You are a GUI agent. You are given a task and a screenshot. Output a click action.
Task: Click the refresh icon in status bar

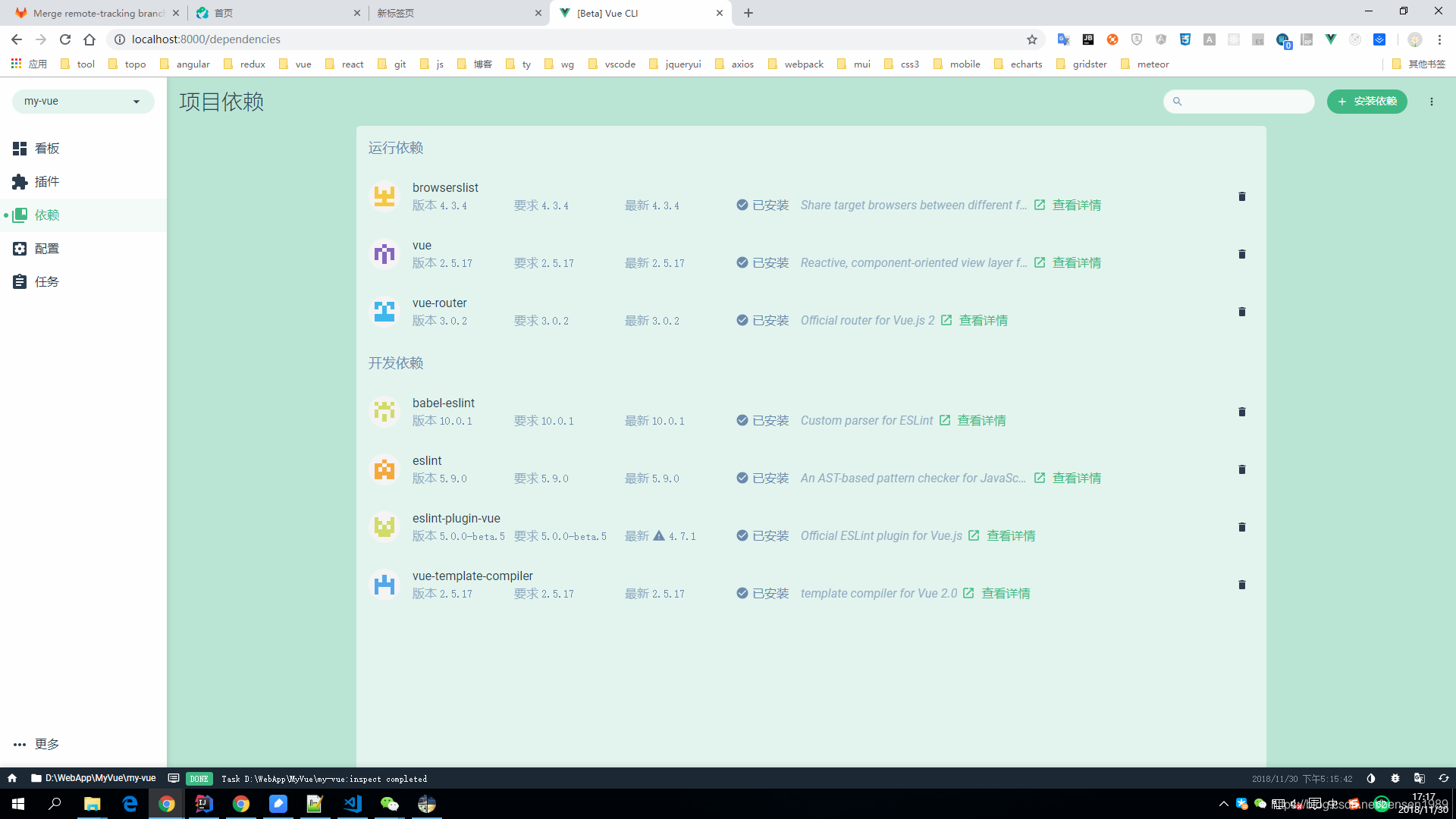(1443, 778)
